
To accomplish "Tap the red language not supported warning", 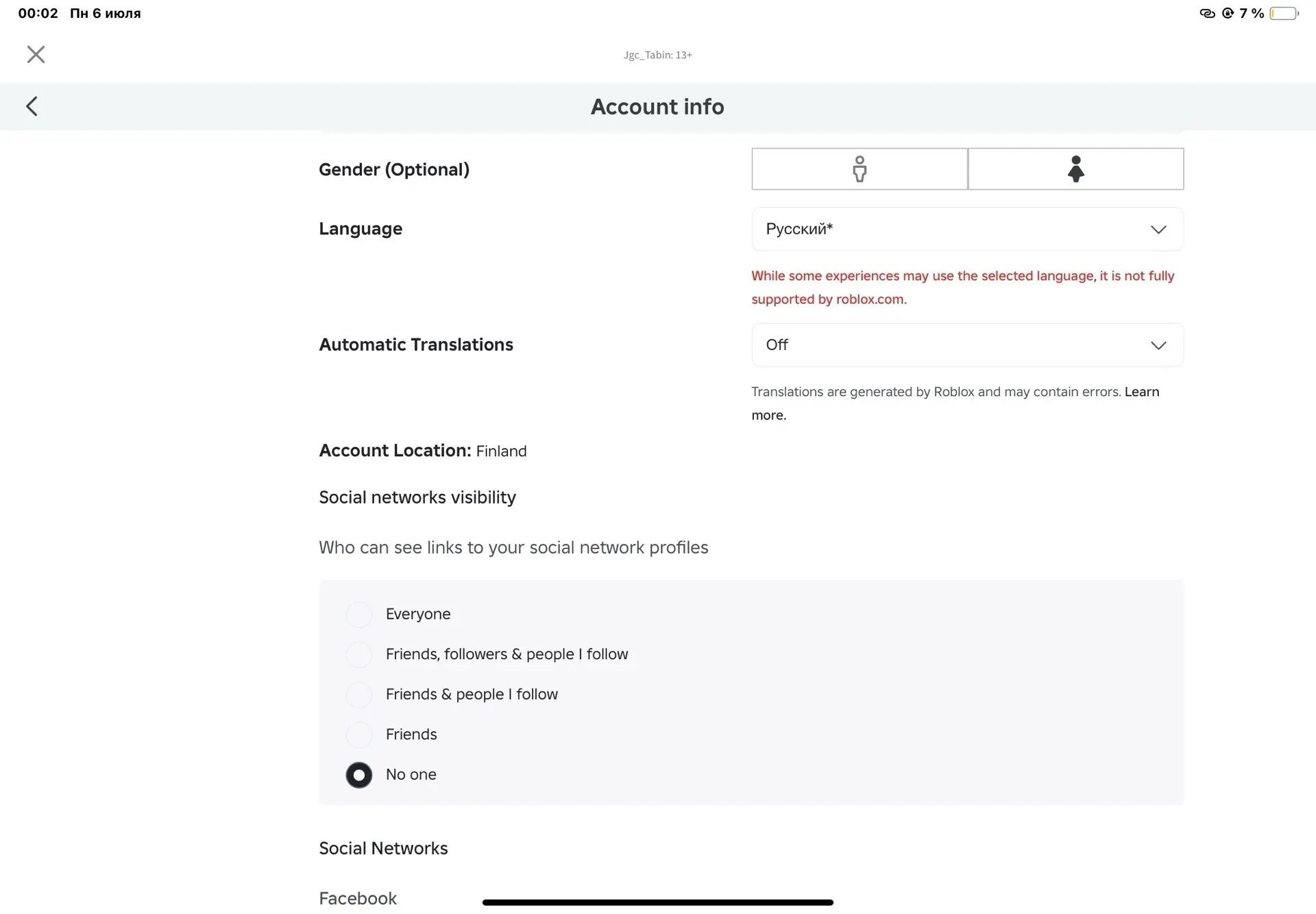I will point(963,287).
